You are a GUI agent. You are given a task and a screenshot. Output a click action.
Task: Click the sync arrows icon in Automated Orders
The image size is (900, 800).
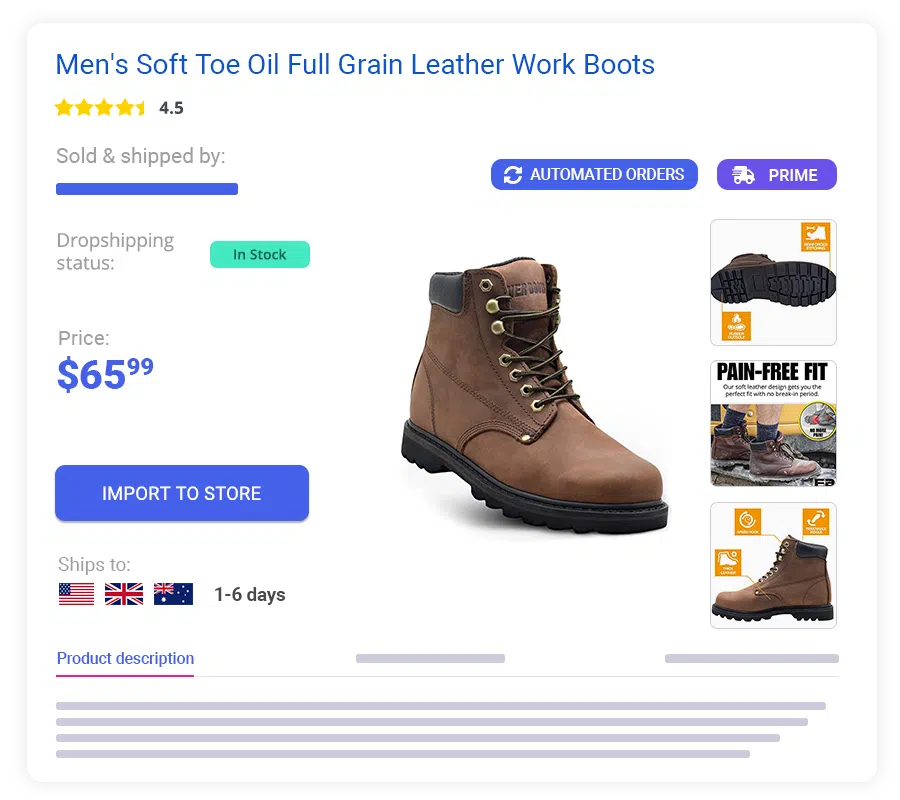[513, 175]
